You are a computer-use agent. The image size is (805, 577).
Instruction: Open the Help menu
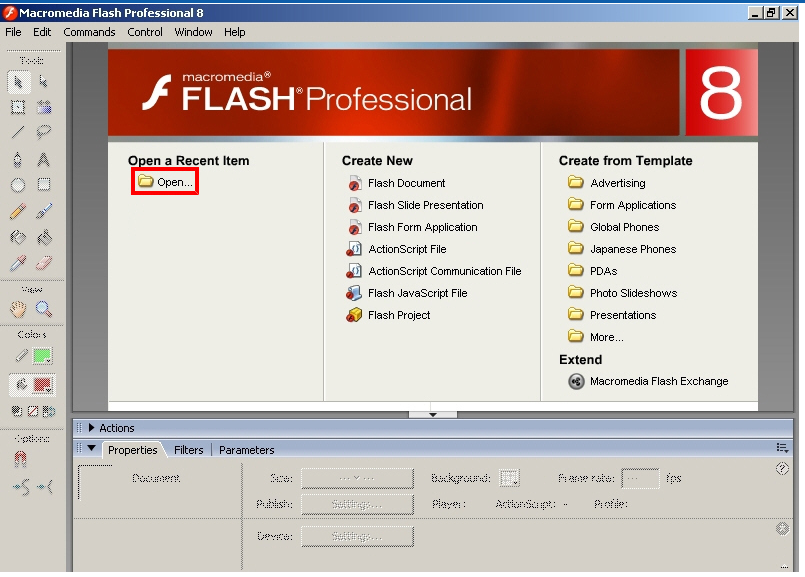[235, 32]
